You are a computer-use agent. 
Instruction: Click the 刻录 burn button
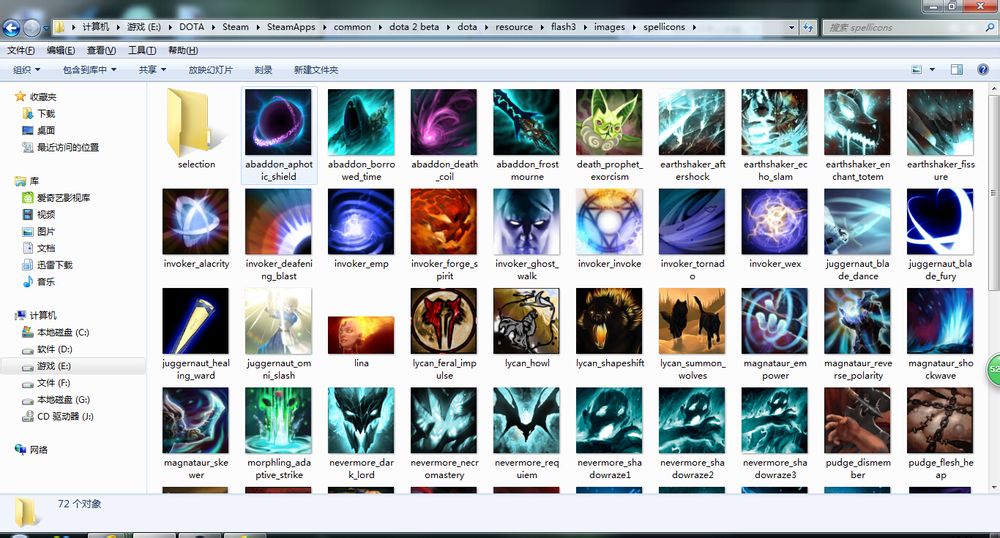[x=263, y=69]
